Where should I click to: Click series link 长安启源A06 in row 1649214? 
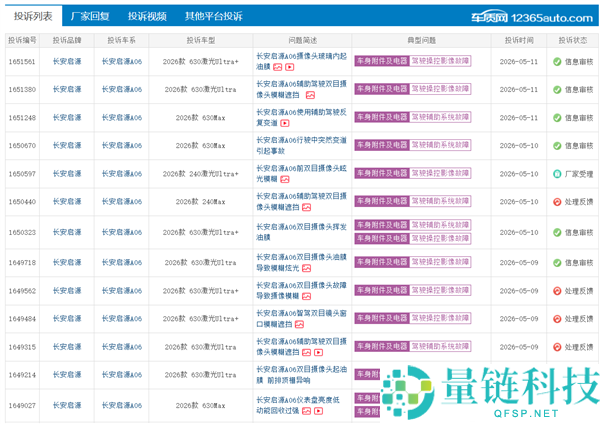tap(122, 375)
